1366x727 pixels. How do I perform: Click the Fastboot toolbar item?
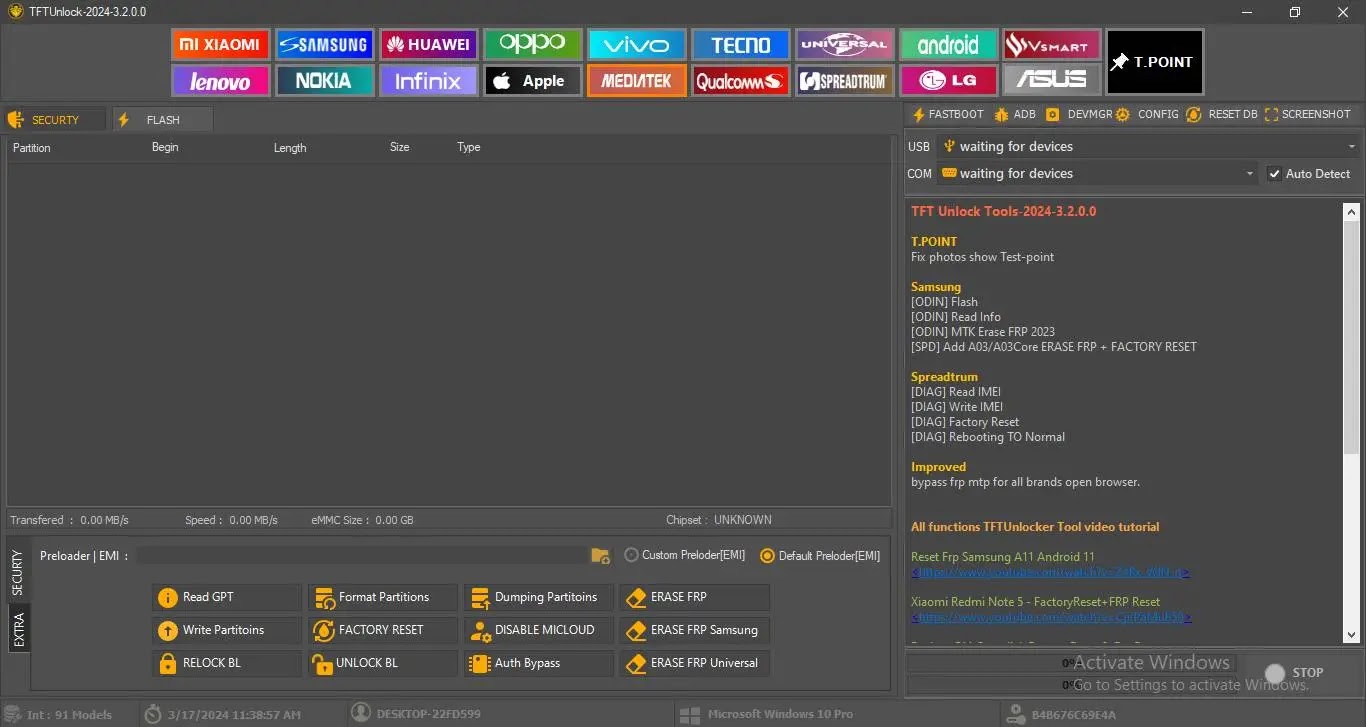coord(947,114)
